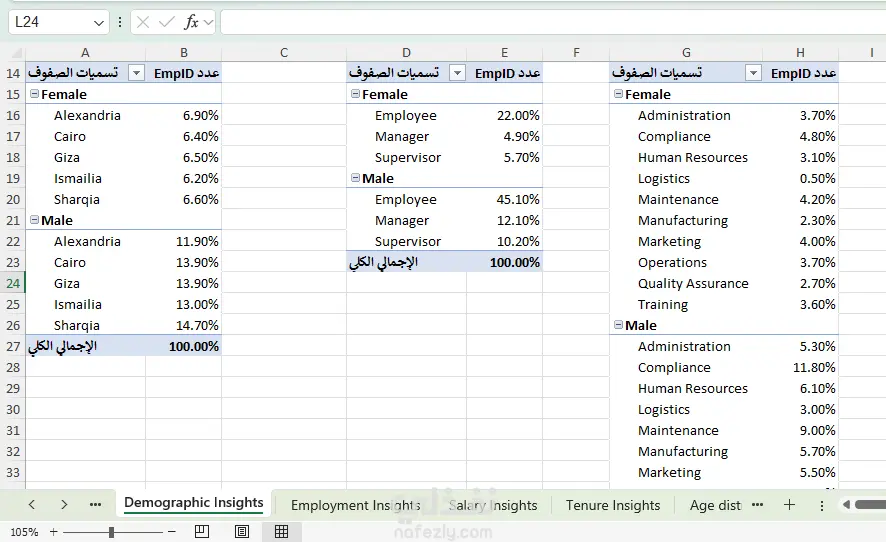Viewport: 886px width, 542px height.
Task: Add a new sheet with plus icon
Action: click(789, 505)
